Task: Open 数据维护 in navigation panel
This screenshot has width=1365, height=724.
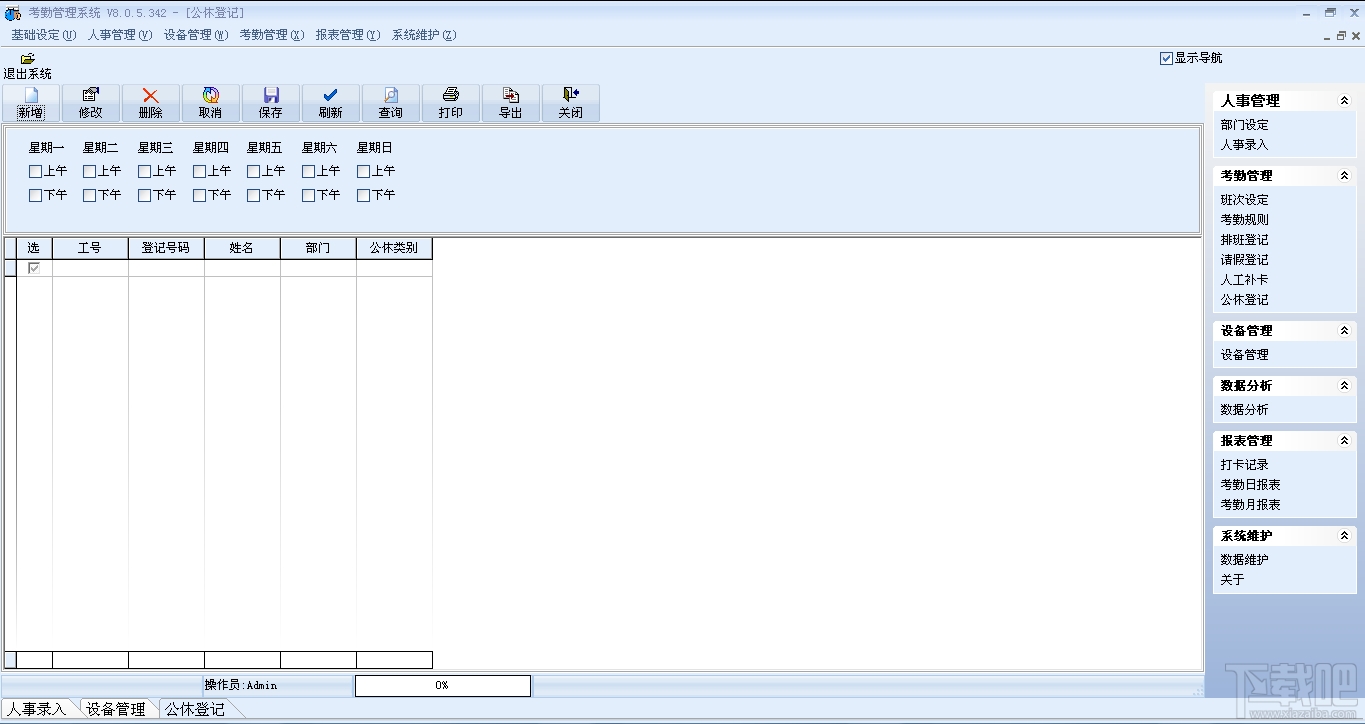Action: click(x=1244, y=560)
